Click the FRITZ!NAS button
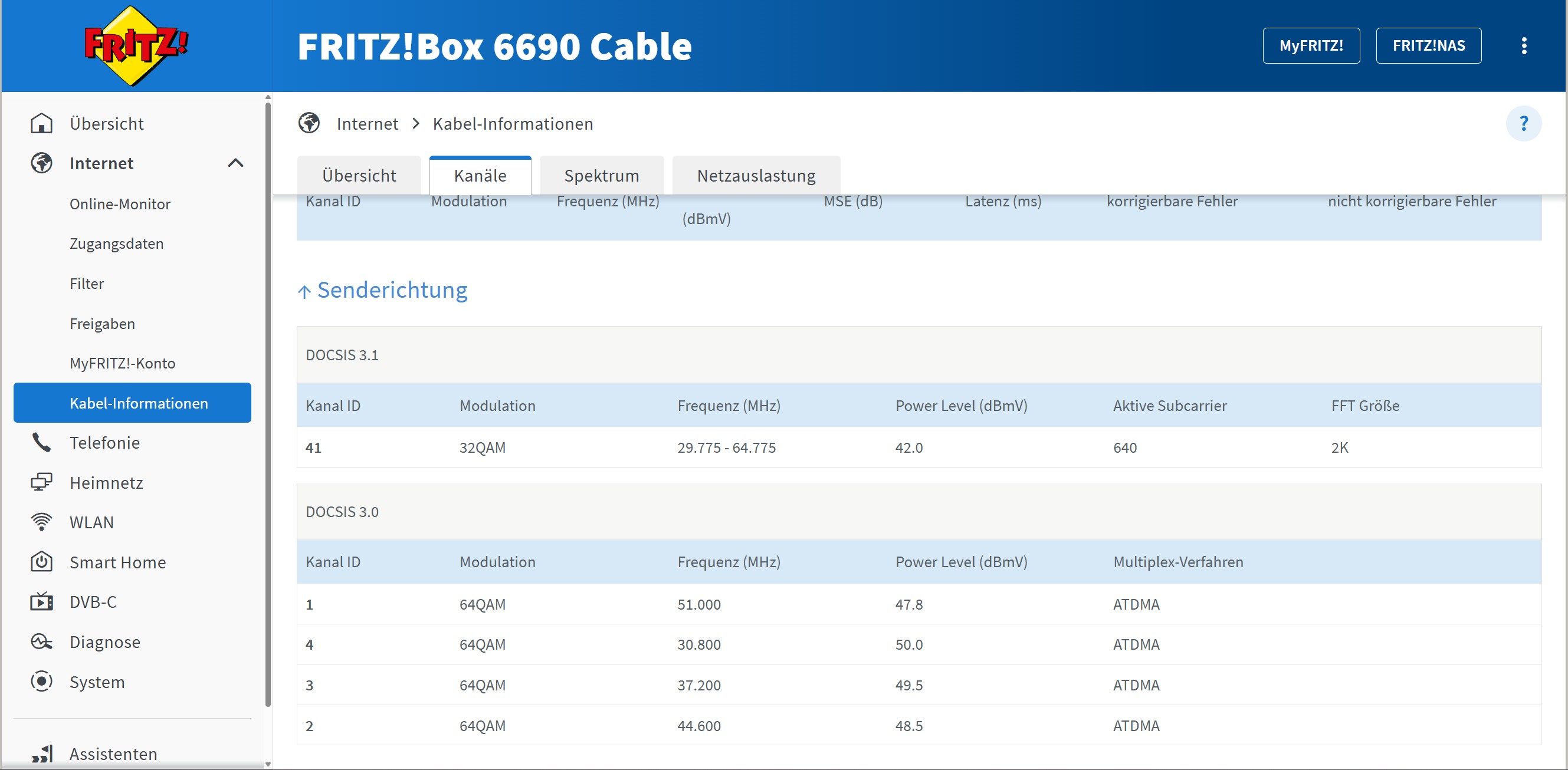 click(x=1429, y=45)
